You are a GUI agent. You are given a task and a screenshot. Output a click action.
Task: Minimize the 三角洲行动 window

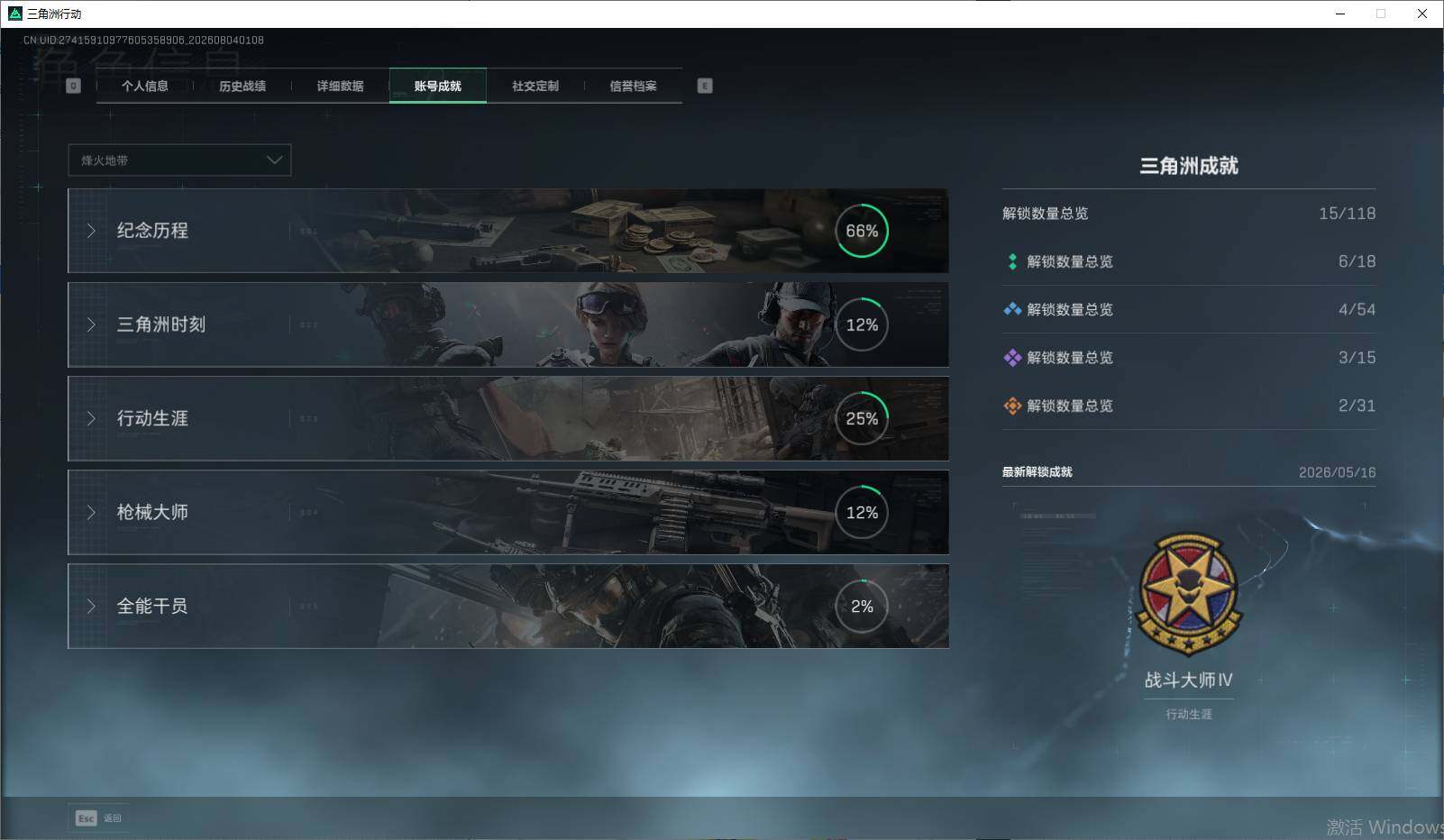(x=1340, y=14)
